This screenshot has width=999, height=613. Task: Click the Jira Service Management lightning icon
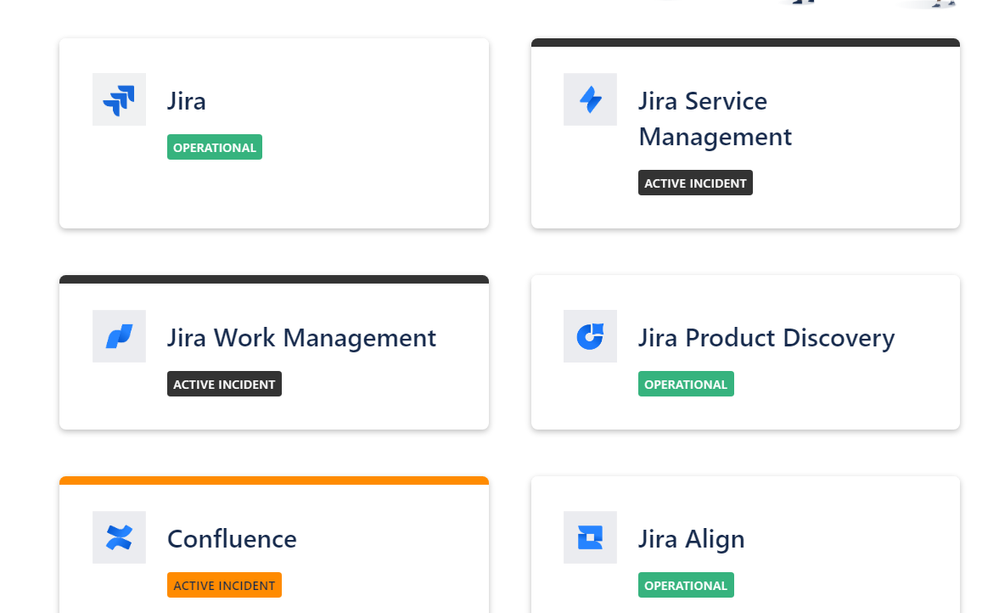click(x=590, y=99)
